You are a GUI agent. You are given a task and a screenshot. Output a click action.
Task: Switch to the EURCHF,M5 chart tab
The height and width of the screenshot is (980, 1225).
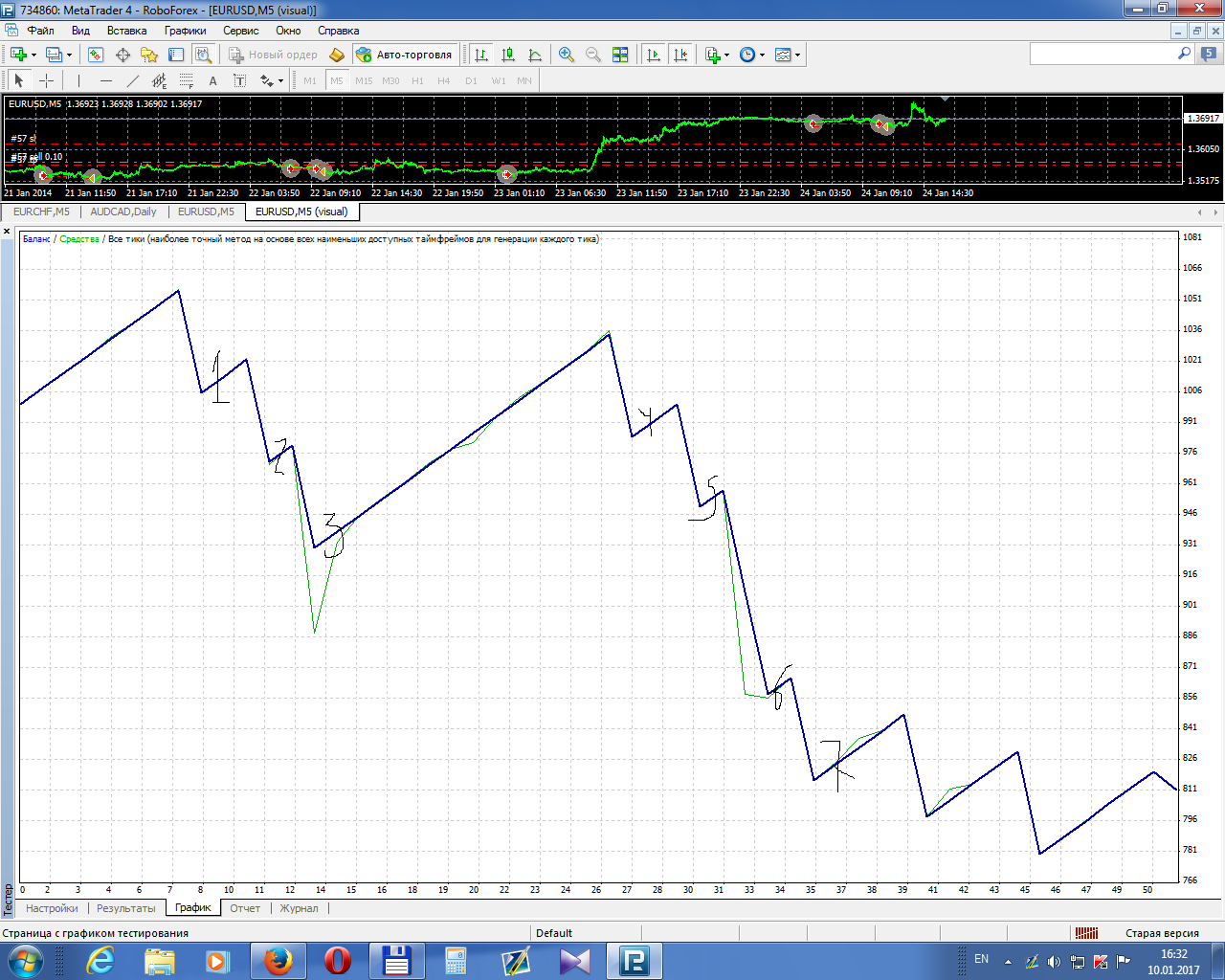click(x=41, y=212)
